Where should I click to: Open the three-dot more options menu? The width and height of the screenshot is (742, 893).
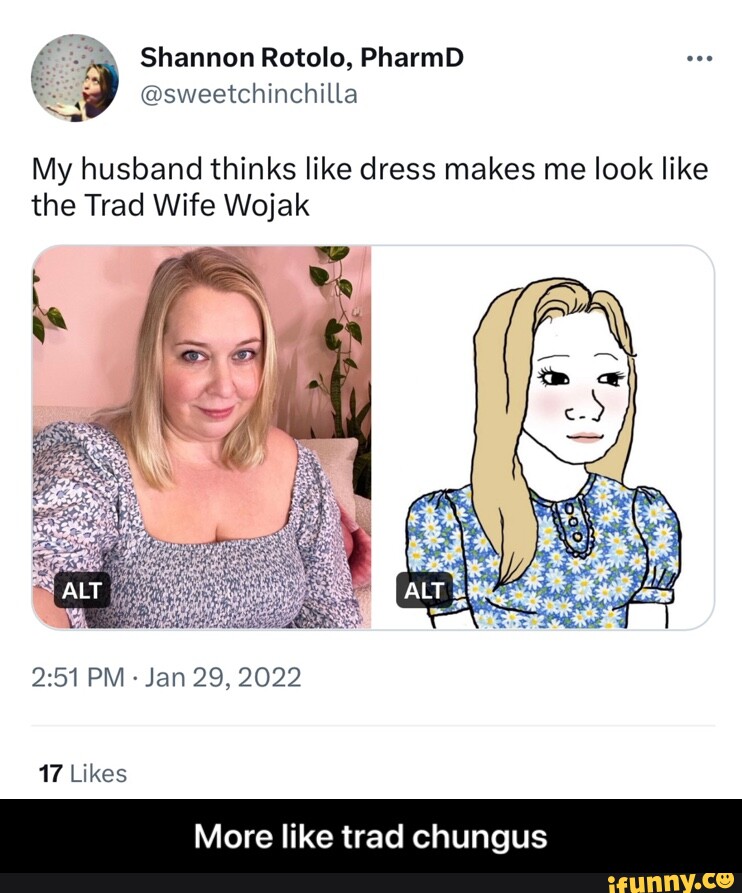click(x=699, y=58)
